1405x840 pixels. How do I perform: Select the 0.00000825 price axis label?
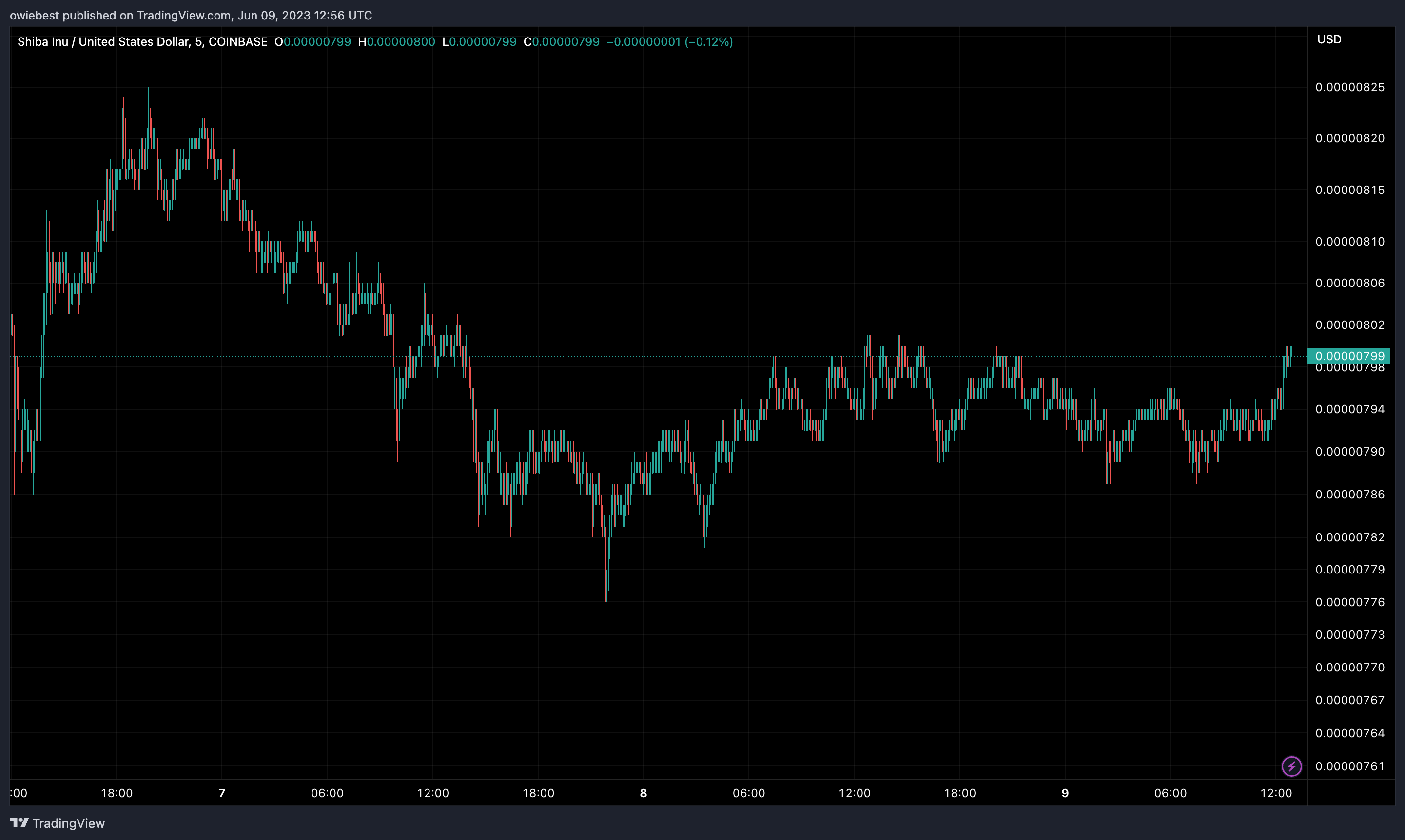pos(1349,87)
